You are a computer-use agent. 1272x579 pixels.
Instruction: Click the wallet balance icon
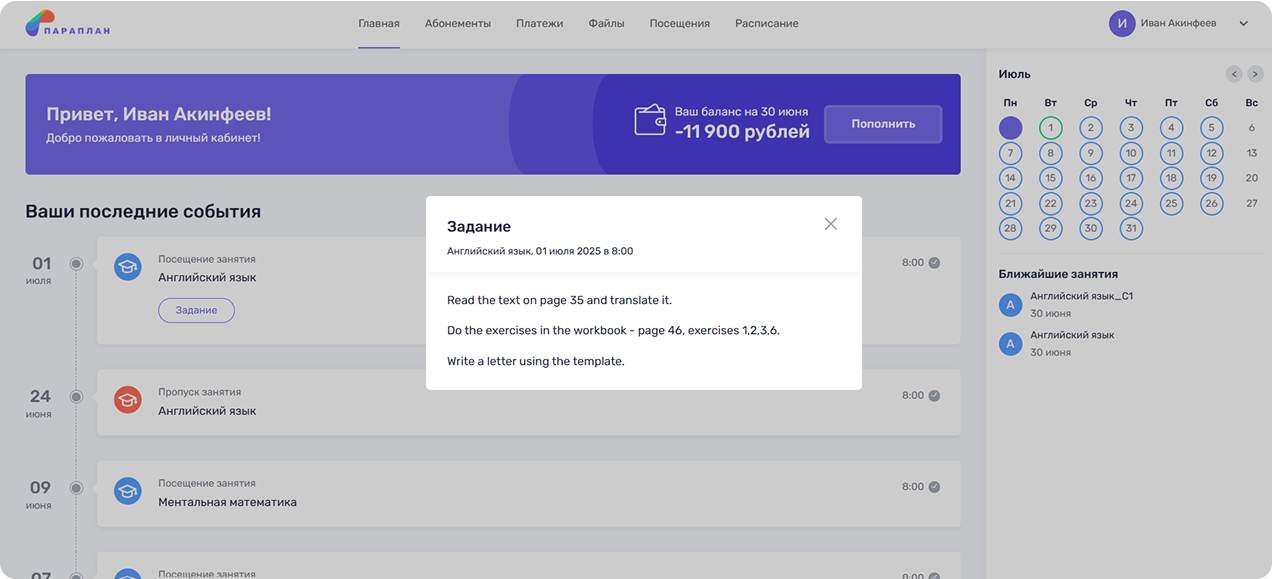click(650, 121)
